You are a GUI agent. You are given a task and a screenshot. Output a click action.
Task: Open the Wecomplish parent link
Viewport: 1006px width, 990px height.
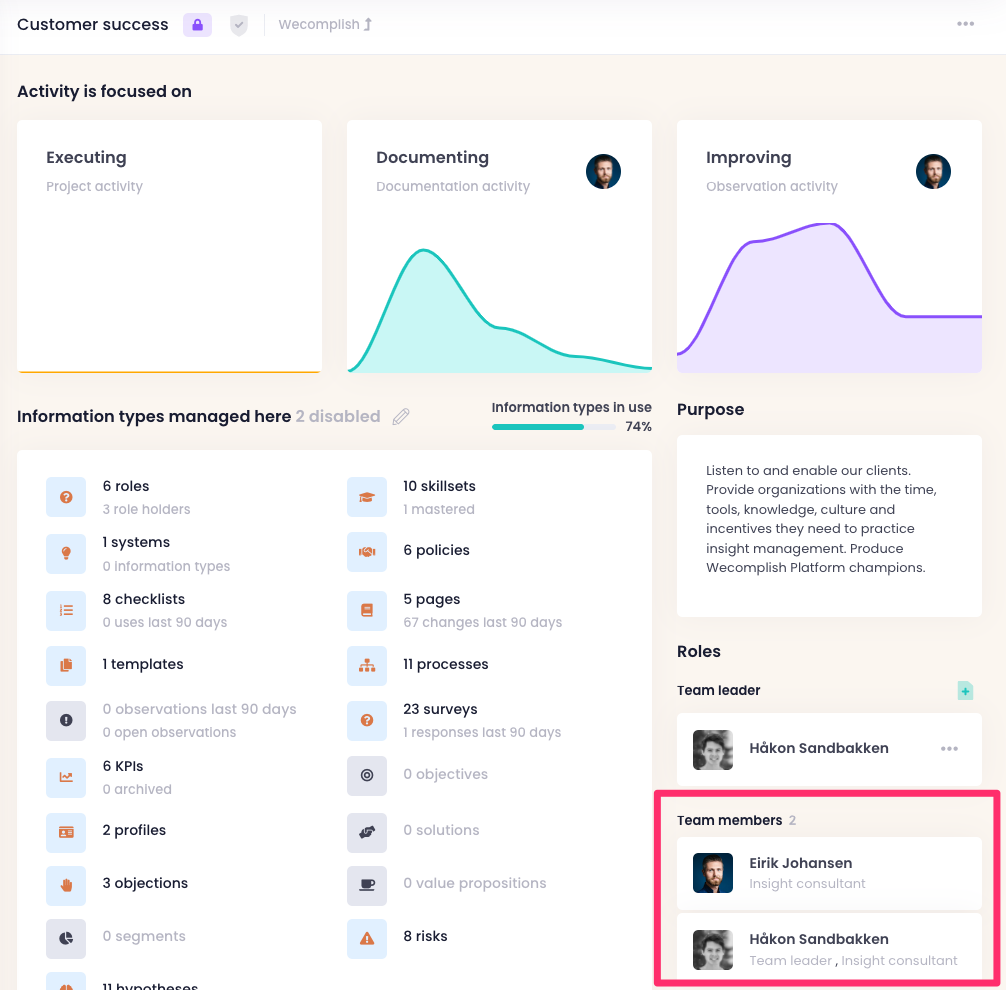click(x=325, y=25)
